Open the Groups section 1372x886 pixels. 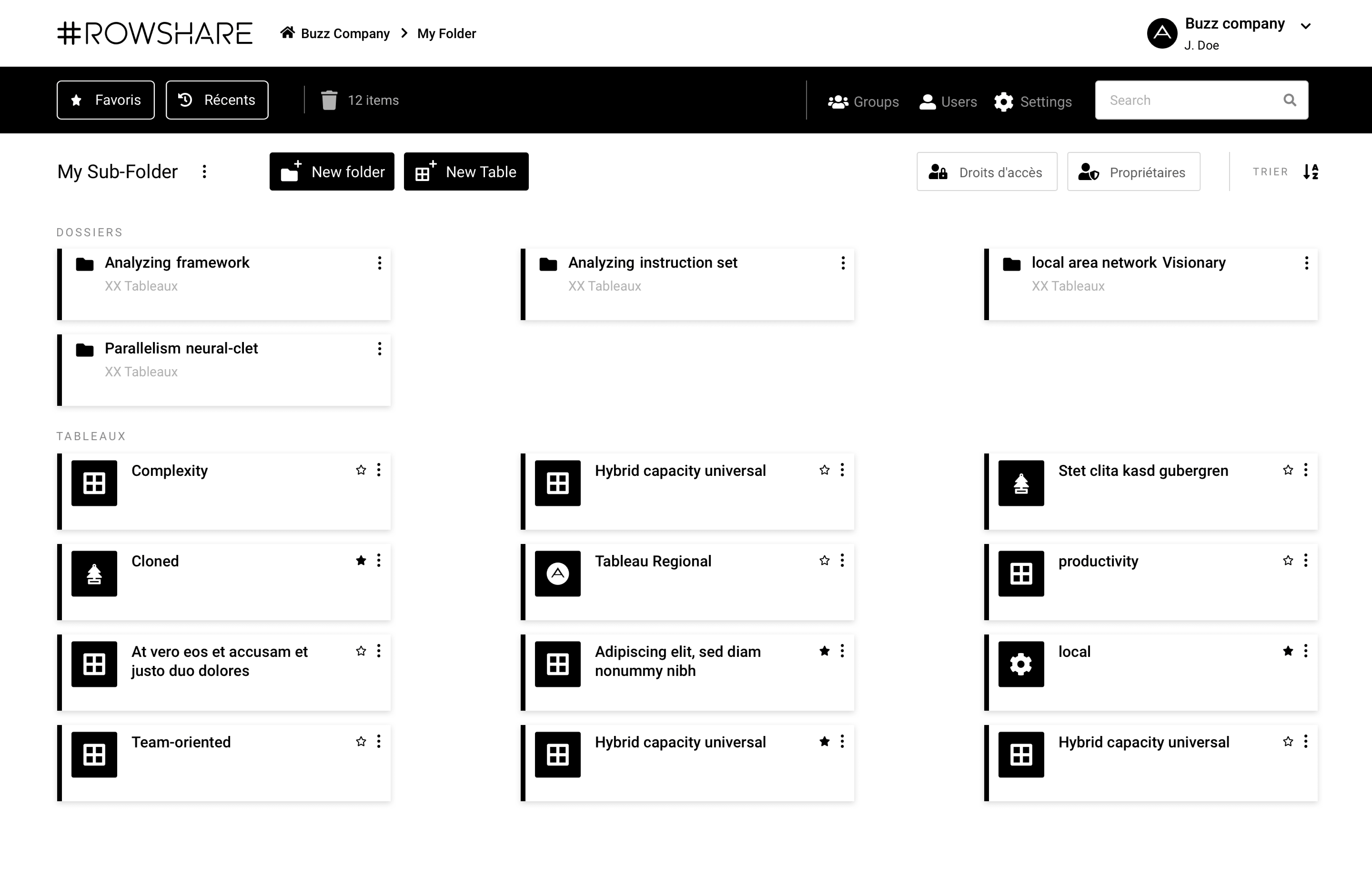(863, 101)
